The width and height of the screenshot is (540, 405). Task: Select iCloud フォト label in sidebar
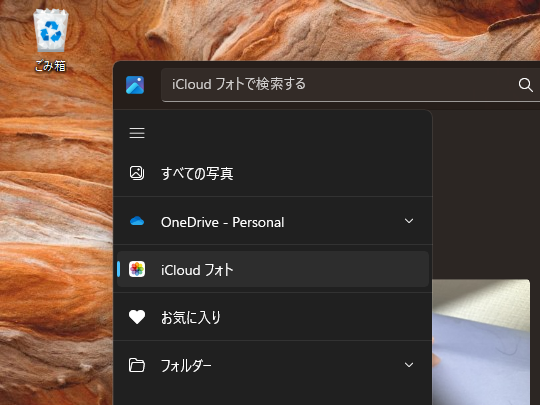point(197,270)
